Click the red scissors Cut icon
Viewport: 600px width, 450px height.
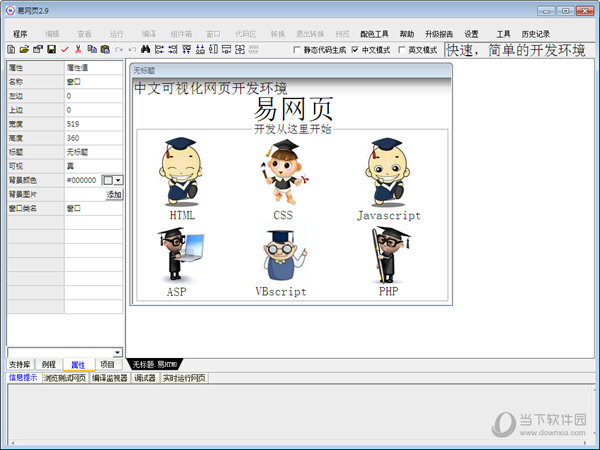78,49
